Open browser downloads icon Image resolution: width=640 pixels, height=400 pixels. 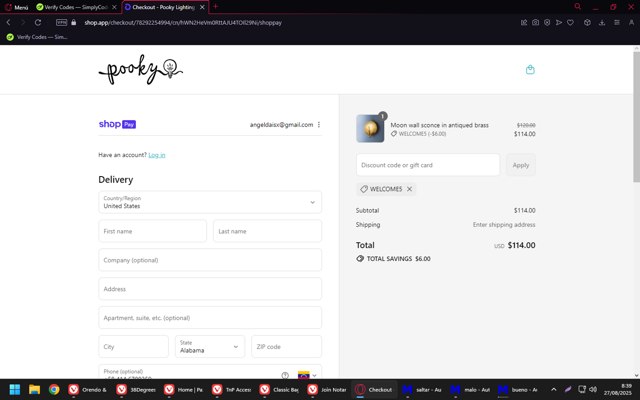[602, 22]
